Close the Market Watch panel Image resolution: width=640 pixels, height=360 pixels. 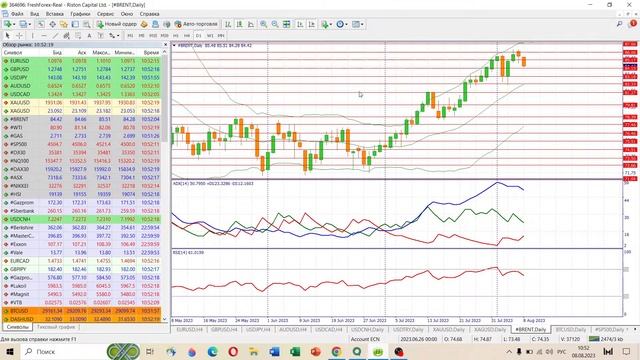point(165,44)
